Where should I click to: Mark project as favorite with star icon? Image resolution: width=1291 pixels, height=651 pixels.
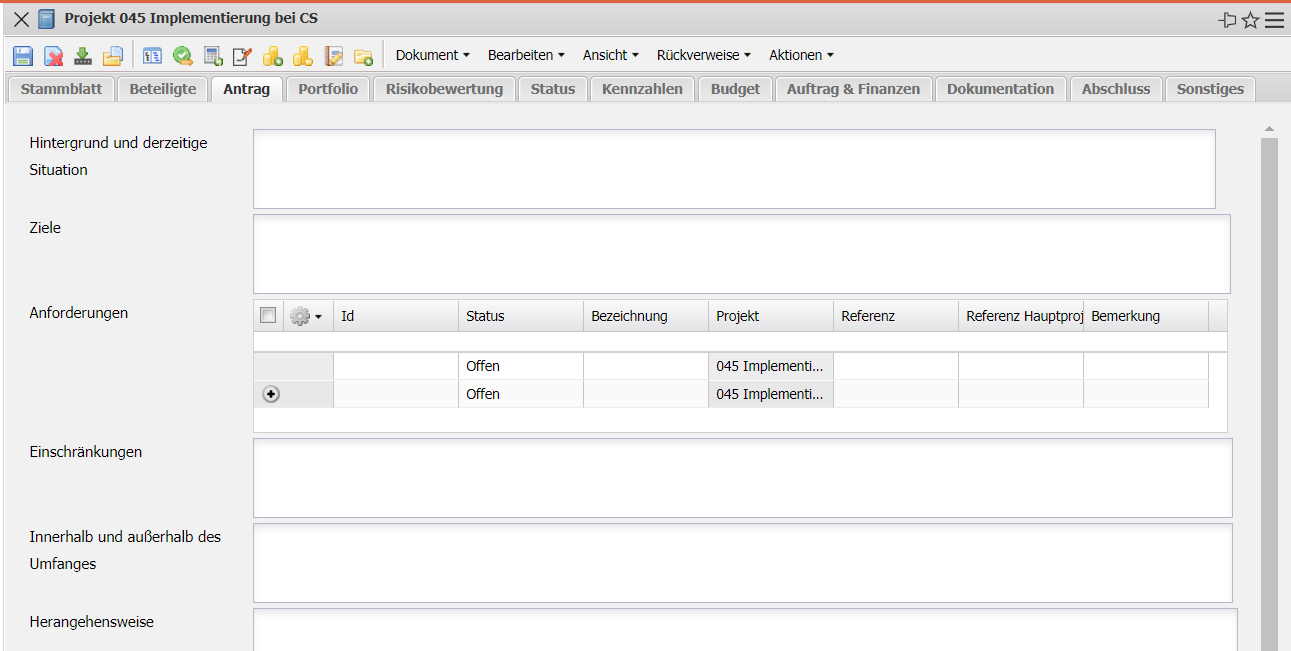(1250, 20)
